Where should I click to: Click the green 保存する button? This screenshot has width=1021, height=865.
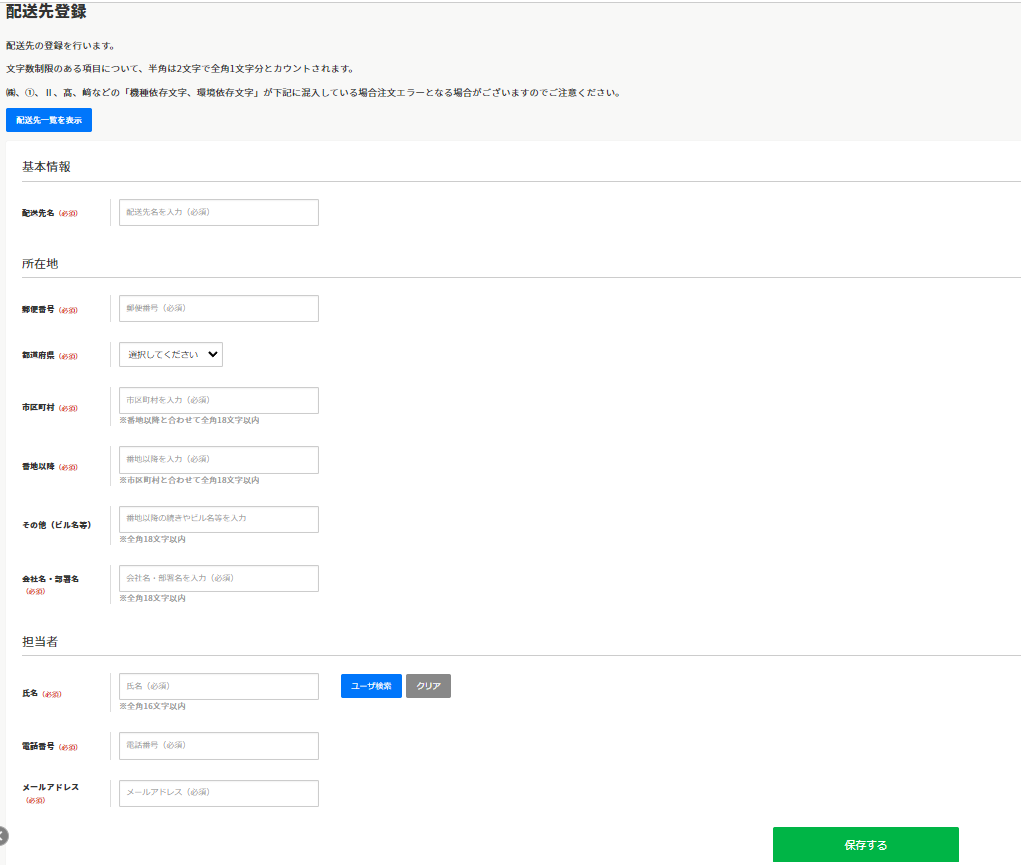pos(865,845)
